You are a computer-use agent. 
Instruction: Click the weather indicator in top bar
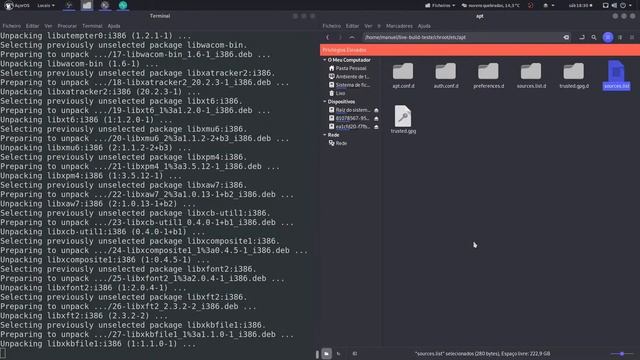coord(491,5)
